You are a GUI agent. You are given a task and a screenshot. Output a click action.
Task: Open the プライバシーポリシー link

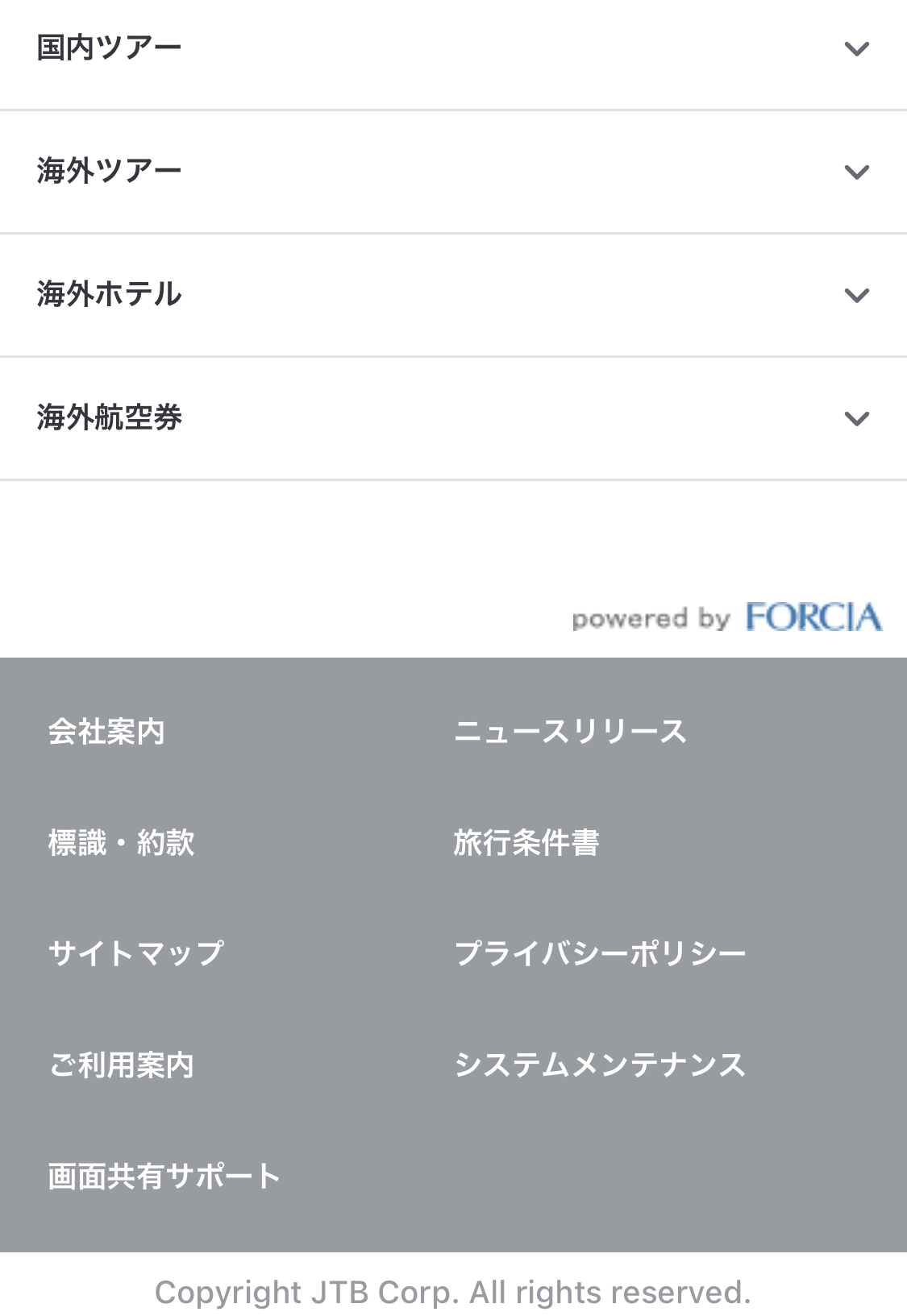(600, 953)
